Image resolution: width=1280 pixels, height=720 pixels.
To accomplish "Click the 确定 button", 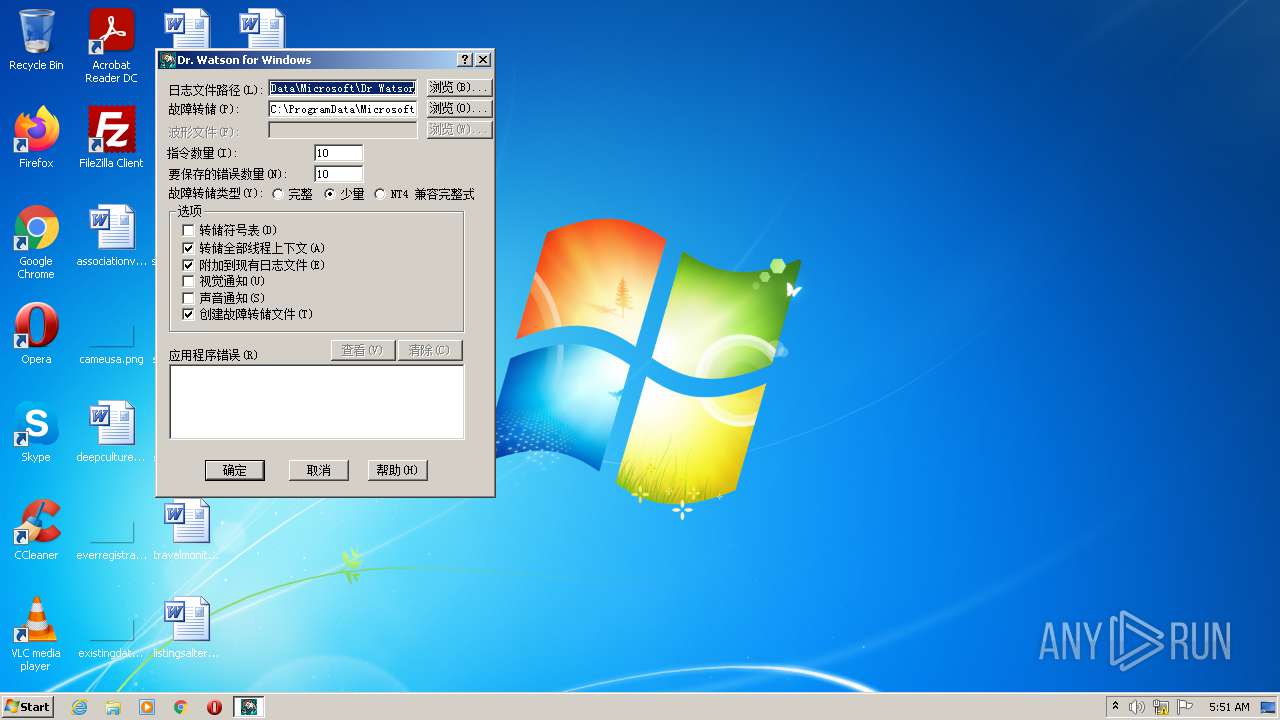I will [234, 470].
